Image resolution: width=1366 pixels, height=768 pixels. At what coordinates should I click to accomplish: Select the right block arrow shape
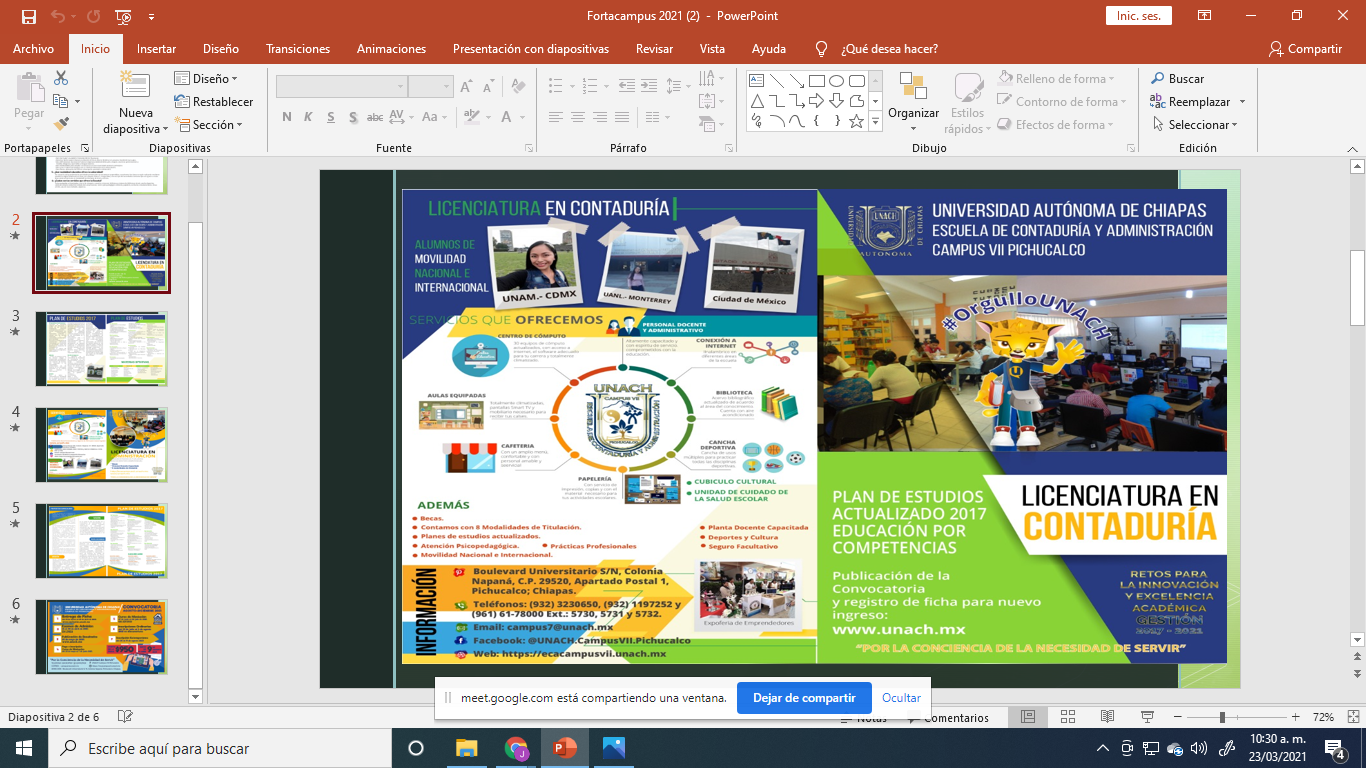[817, 101]
